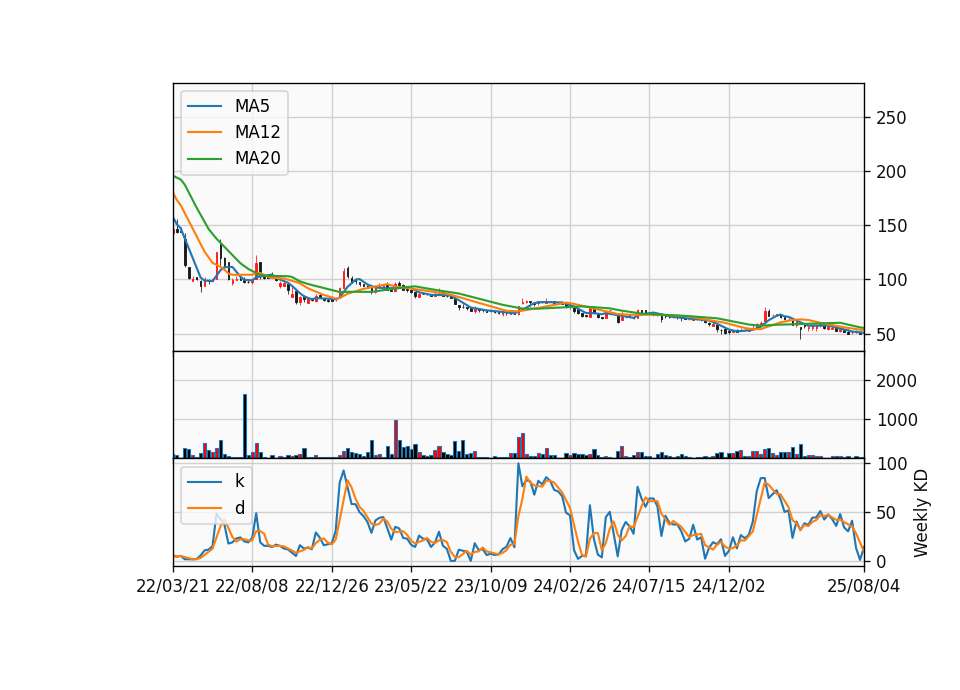Click the 23/05/22 date axis label
Image resolution: width=960 pixels, height=690 pixels.
411,586
